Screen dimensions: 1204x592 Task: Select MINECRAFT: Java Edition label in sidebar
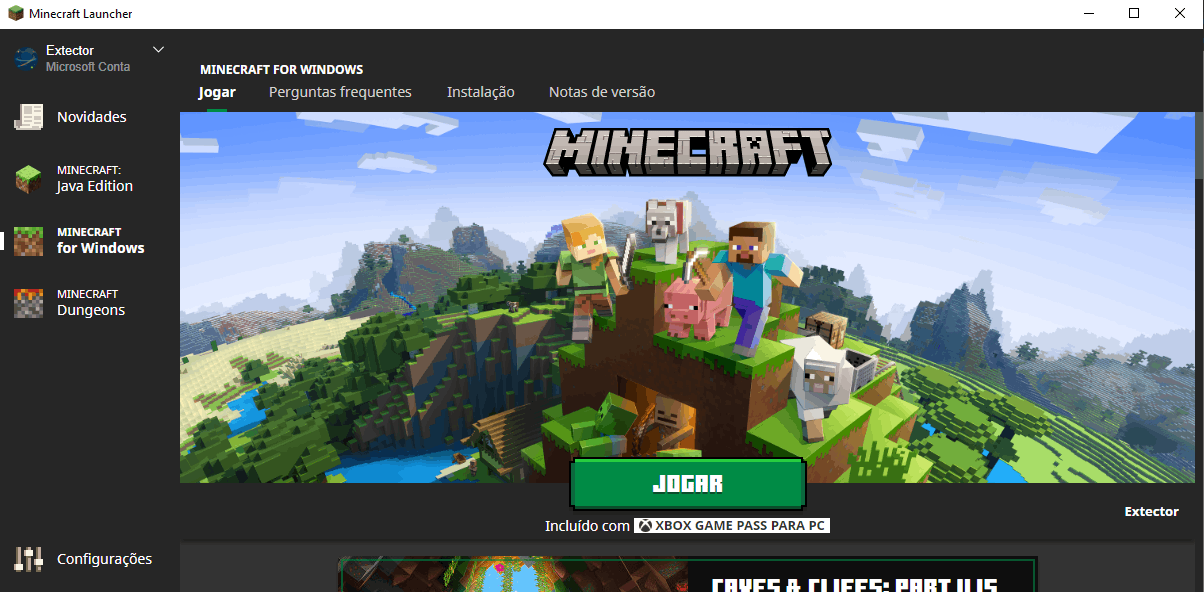95,179
